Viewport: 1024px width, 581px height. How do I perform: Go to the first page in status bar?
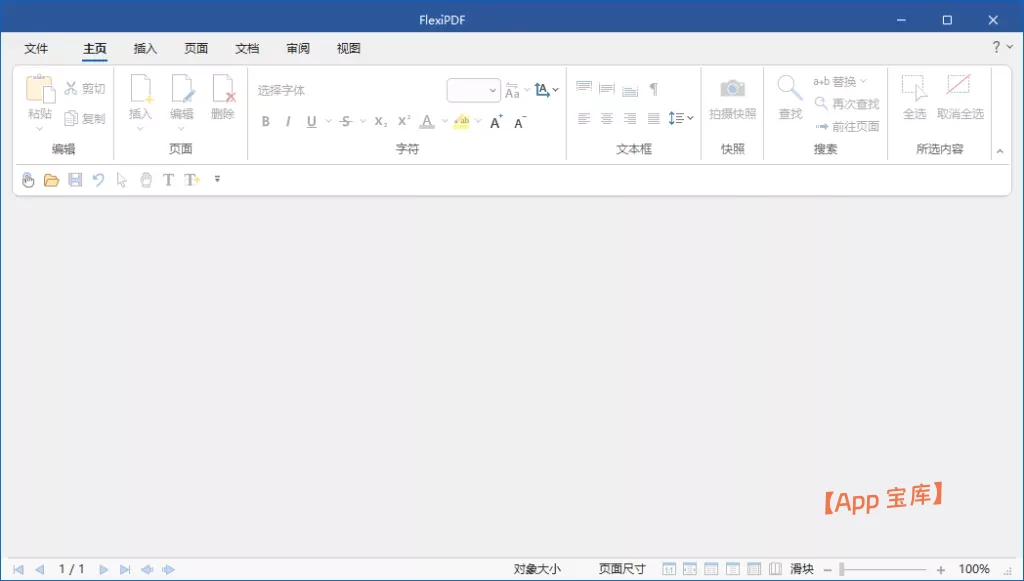click(x=18, y=569)
